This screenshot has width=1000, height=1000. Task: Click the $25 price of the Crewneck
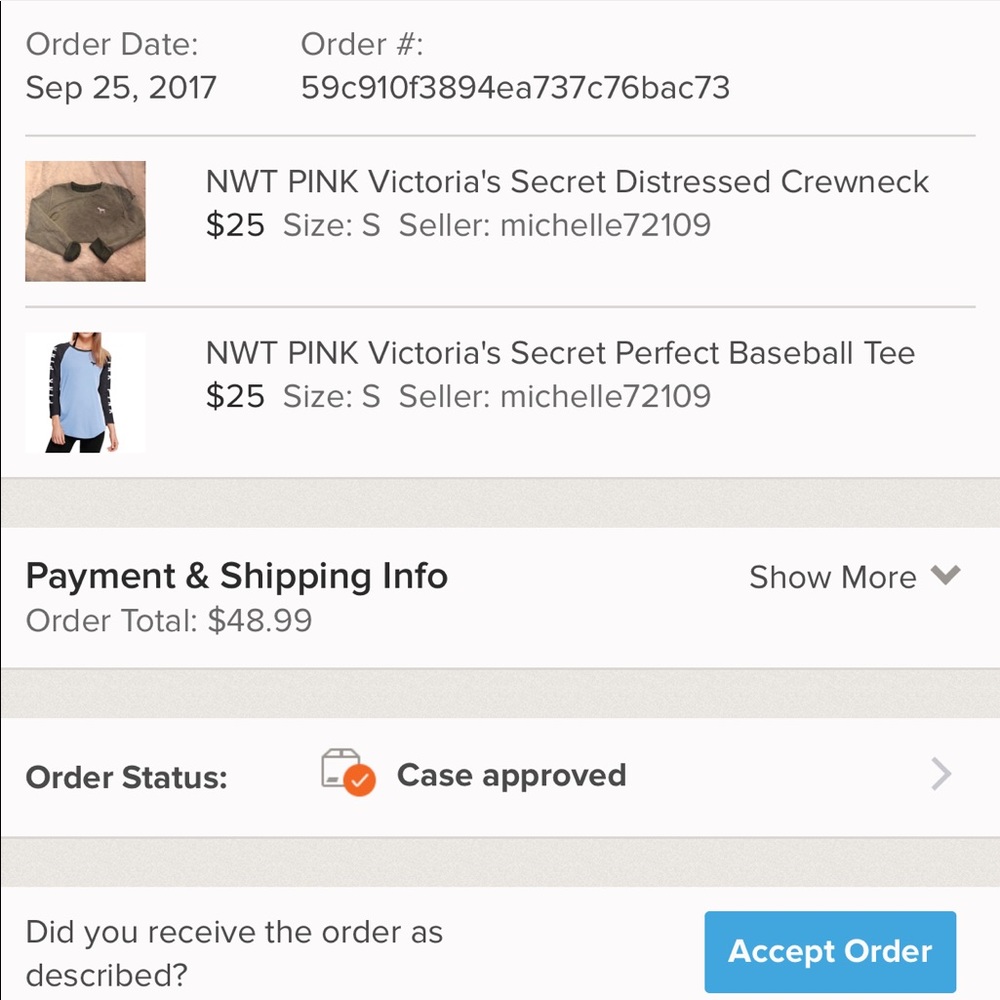[x=235, y=225]
